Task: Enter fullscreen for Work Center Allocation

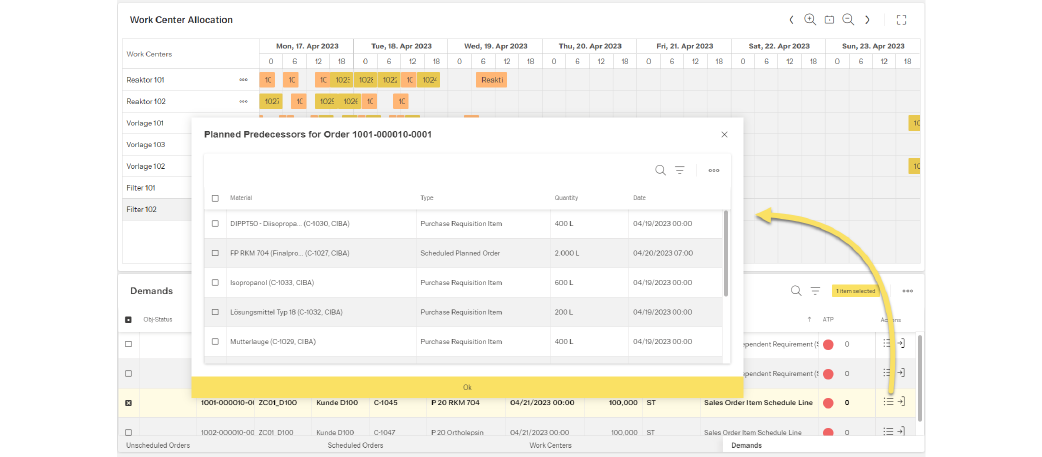Action: click(901, 20)
